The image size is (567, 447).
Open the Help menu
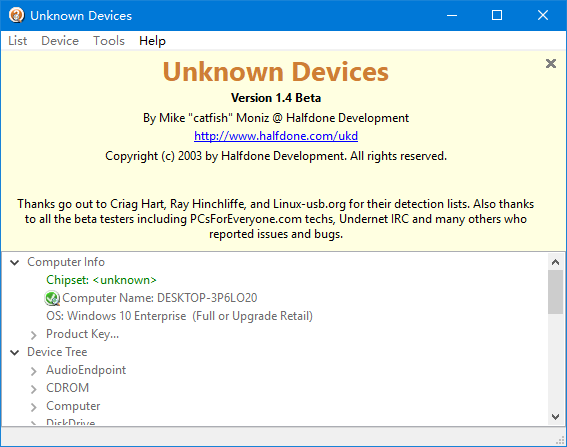[x=152, y=41]
